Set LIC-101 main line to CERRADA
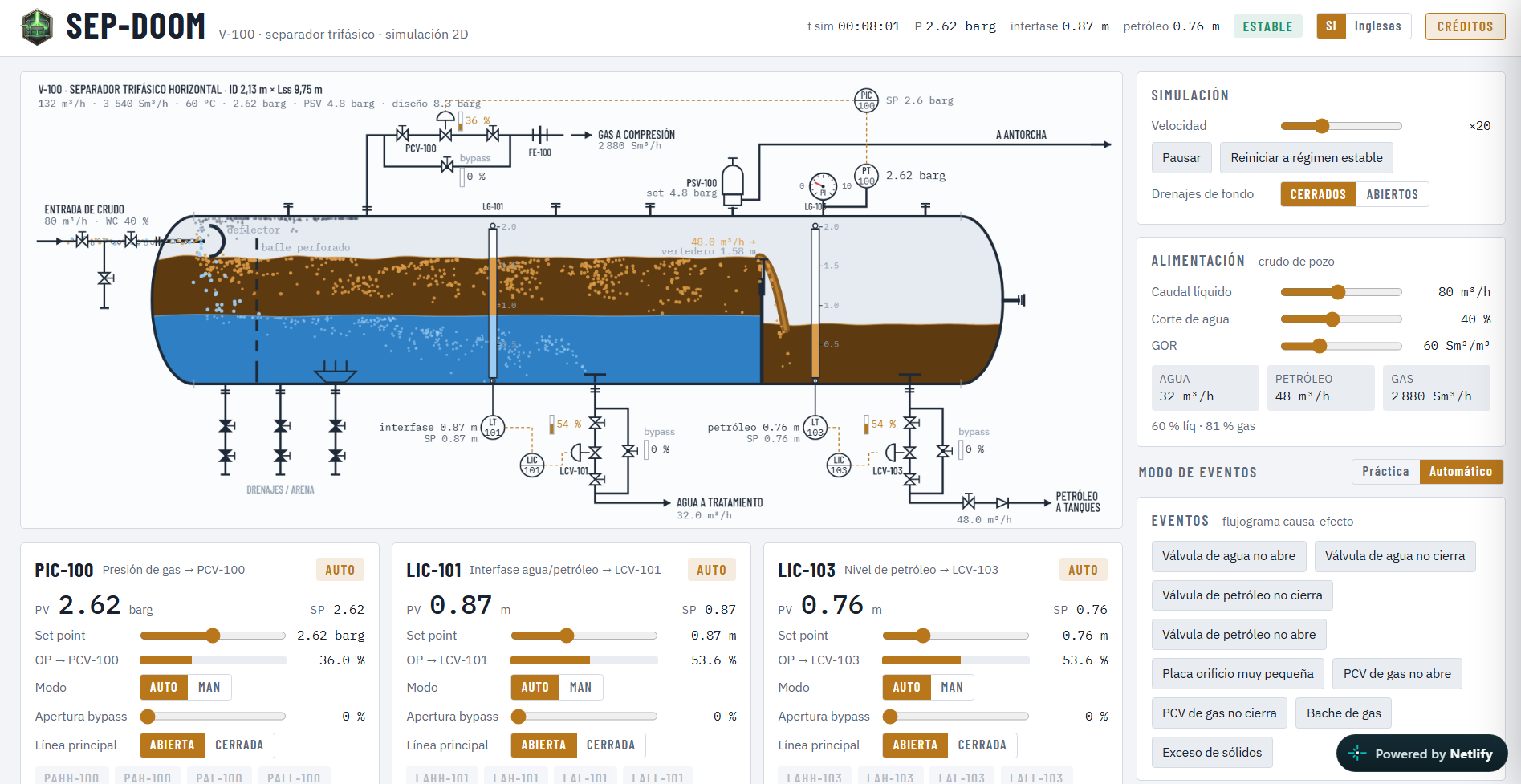 [610, 745]
